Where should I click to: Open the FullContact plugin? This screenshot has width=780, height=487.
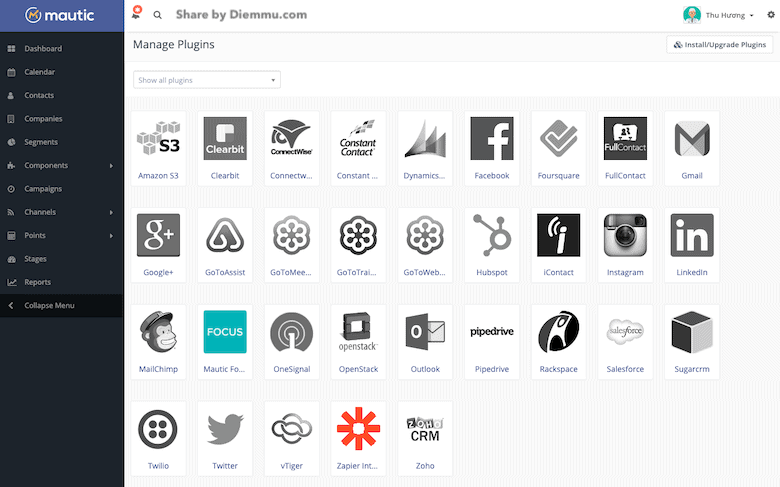tap(625, 148)
